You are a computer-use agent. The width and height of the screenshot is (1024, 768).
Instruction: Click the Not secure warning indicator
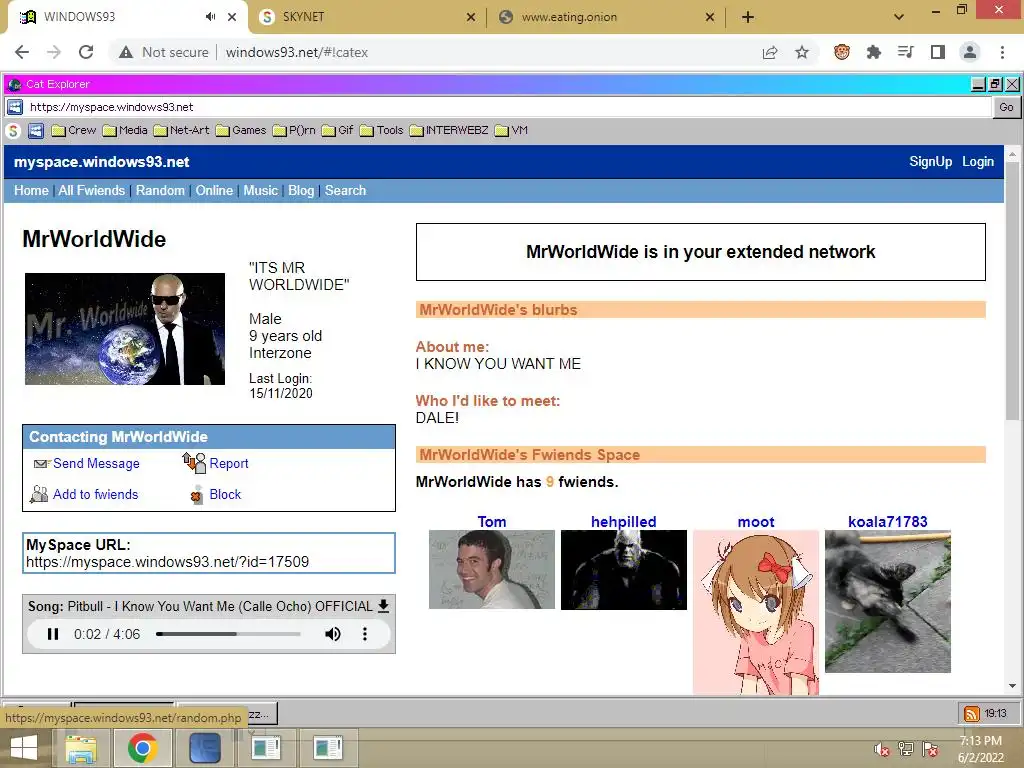[x=164, y=52]
